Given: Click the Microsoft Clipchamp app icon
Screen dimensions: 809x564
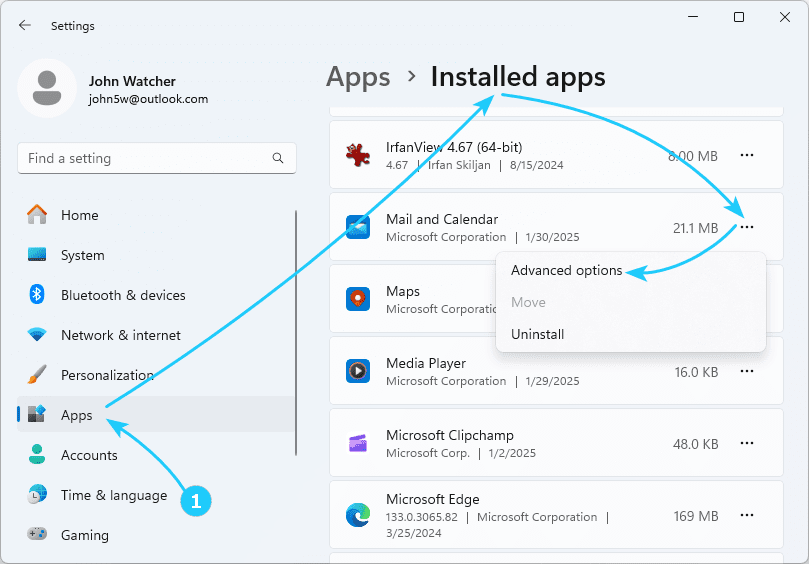Looking at the screenshot, I should click(358, 443).
